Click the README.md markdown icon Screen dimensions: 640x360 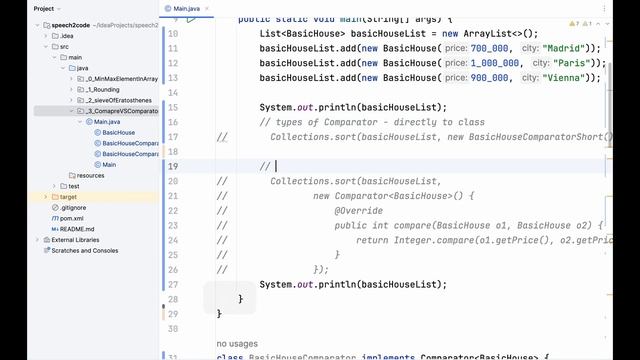click(55, 229)
